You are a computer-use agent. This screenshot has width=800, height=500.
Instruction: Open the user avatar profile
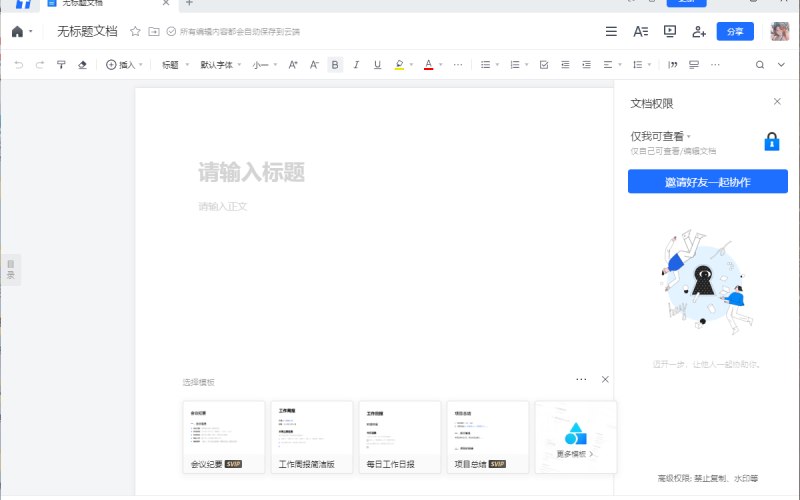(x=780, y=32)
